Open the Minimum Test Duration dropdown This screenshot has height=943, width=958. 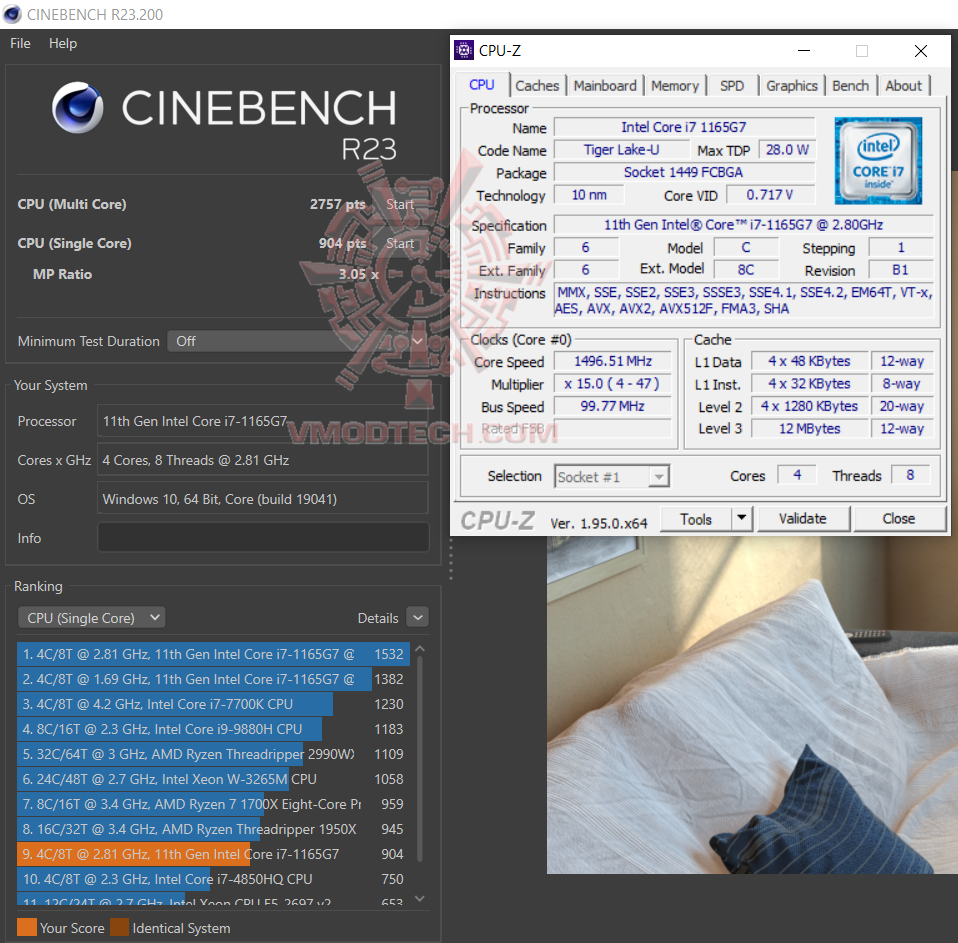point(298,341)
